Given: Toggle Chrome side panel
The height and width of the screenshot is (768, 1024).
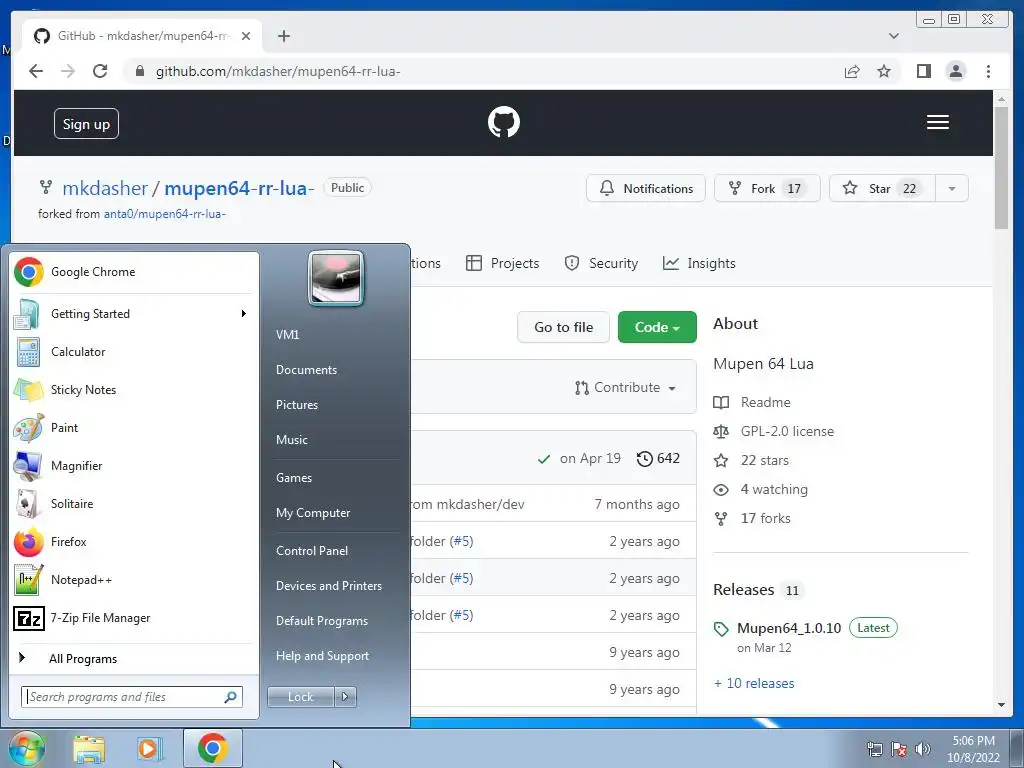Looking at the screenshot, I should (923, 71).
